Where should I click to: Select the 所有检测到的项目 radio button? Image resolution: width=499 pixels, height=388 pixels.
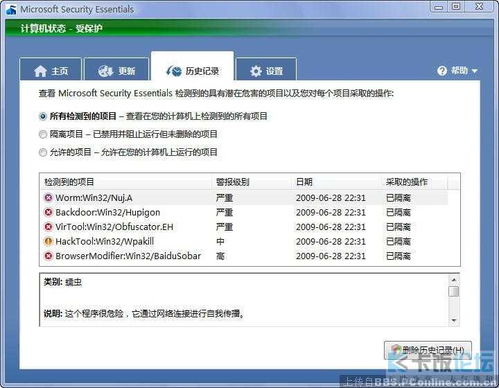coord(43,116)
